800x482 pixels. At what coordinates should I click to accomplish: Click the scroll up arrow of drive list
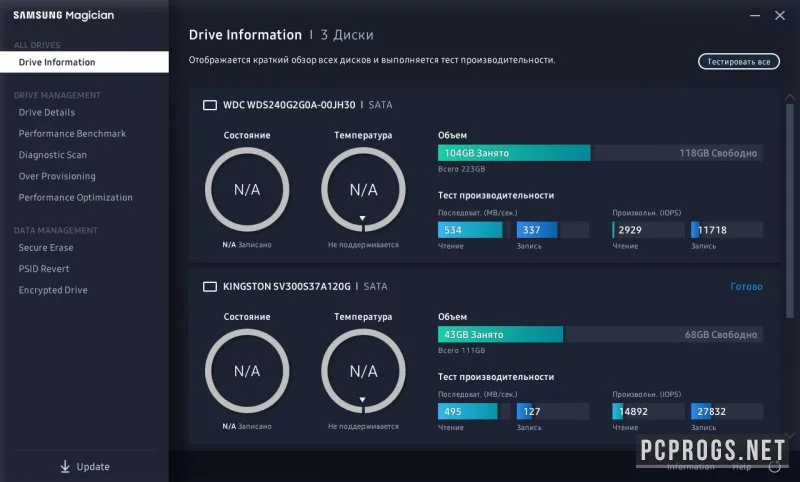click(790, 97)
